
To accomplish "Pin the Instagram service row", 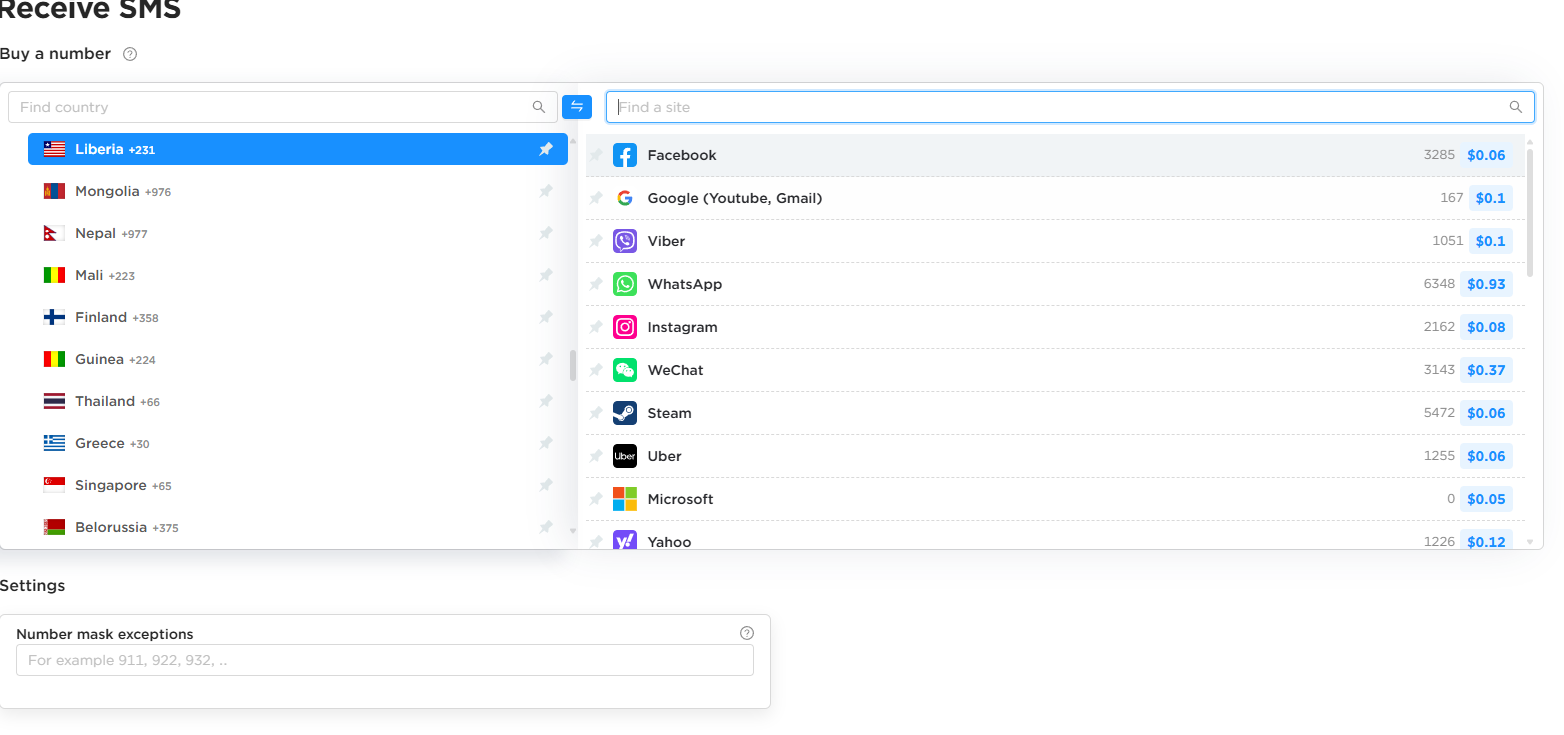I will (x=596, y=327).
